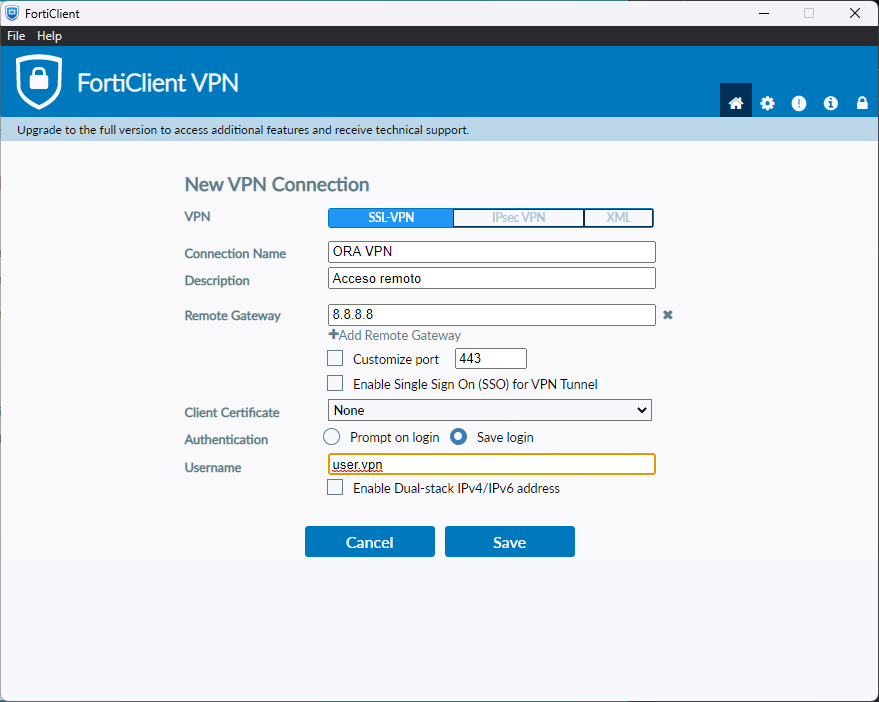
Task: Tick Enable Dual-stack IPv4/IPv6 address
Action: [x=335, y=487]
